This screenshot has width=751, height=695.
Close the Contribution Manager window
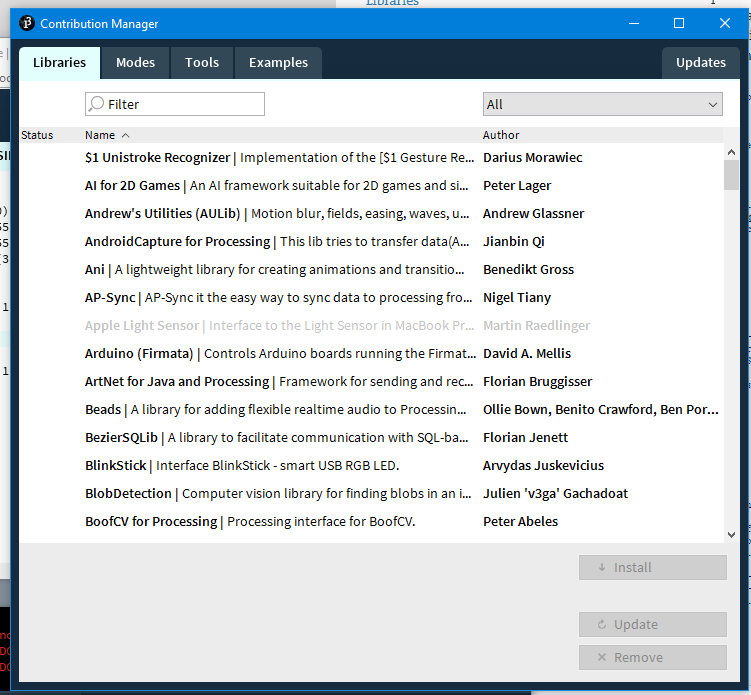coord(725,23)
